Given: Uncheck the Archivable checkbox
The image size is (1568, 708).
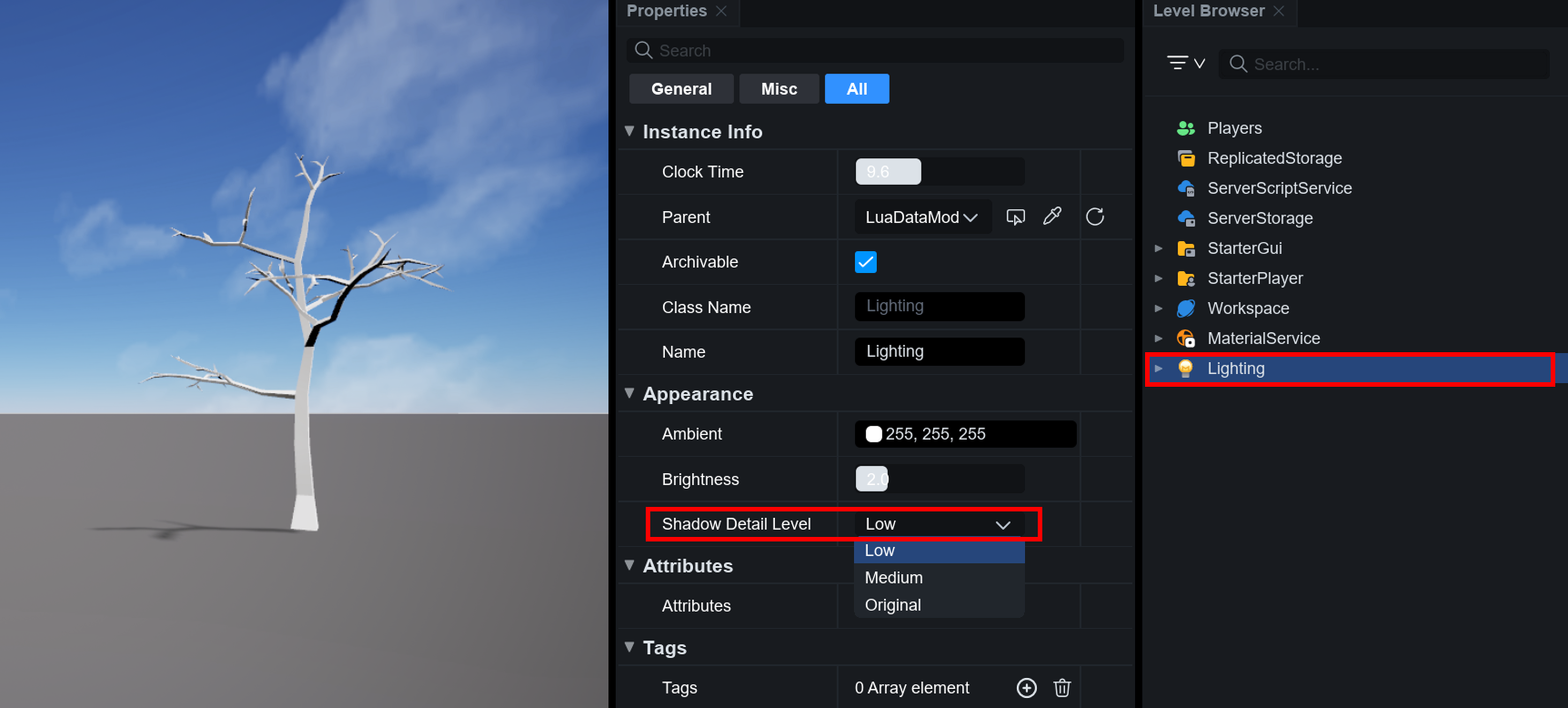Looking at the screenshot, I should pos(866,262).
